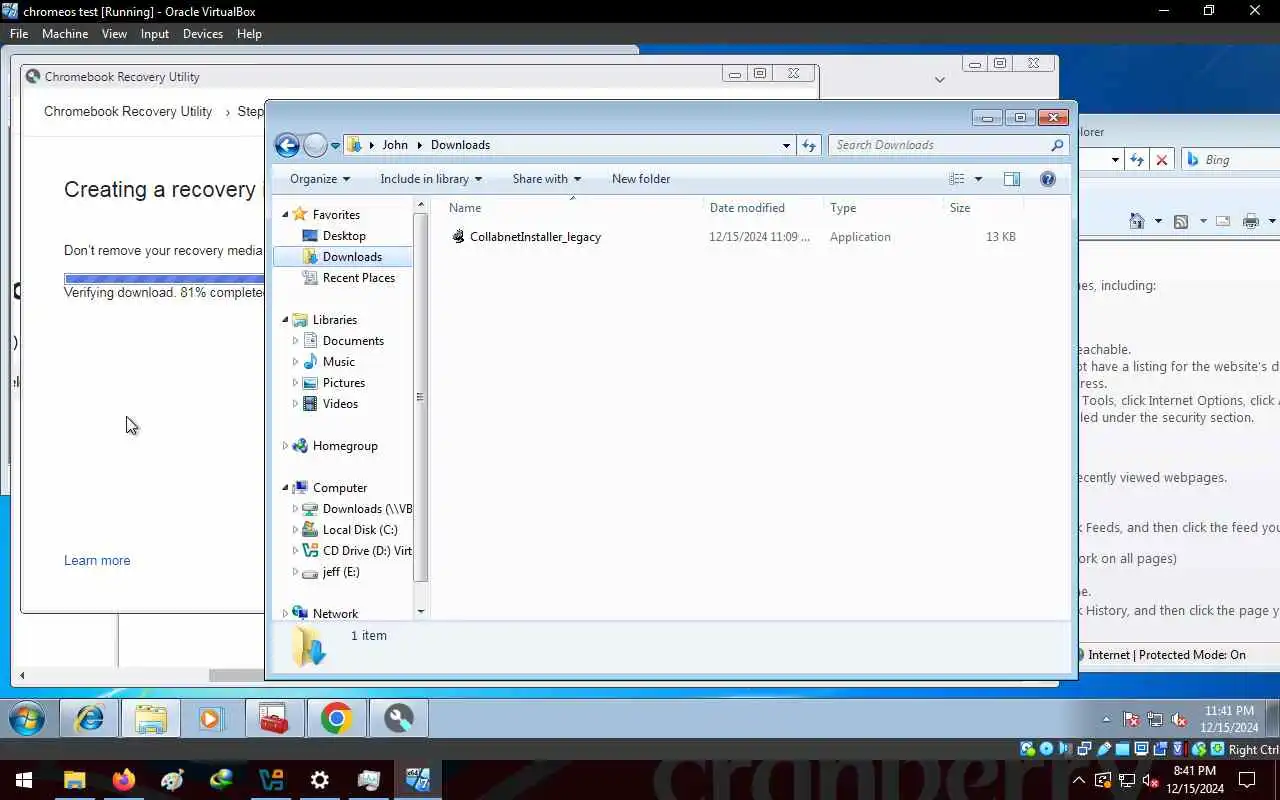Viewport: 1280px width, 800px height.
Task: Click the search magnifier icon
Action: click(x=1057, y=145)
